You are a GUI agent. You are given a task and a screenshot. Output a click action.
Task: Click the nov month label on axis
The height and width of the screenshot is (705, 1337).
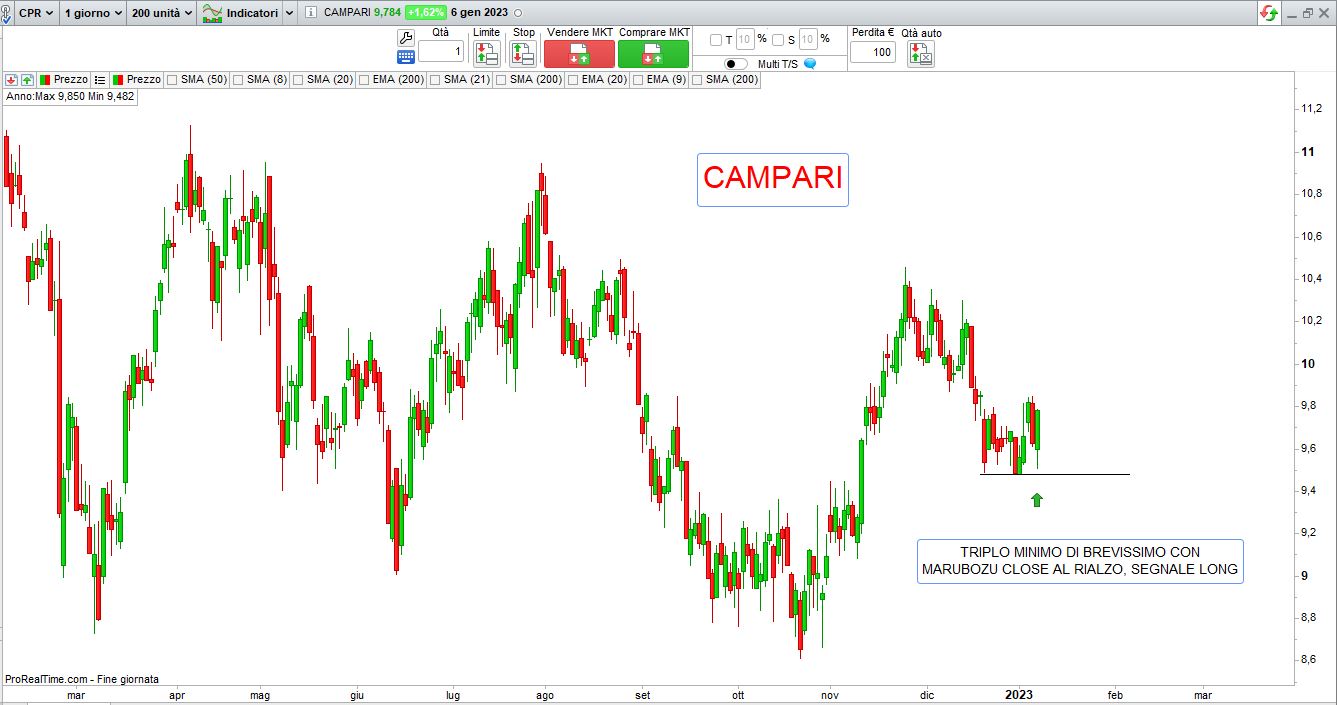pos(829,695)
